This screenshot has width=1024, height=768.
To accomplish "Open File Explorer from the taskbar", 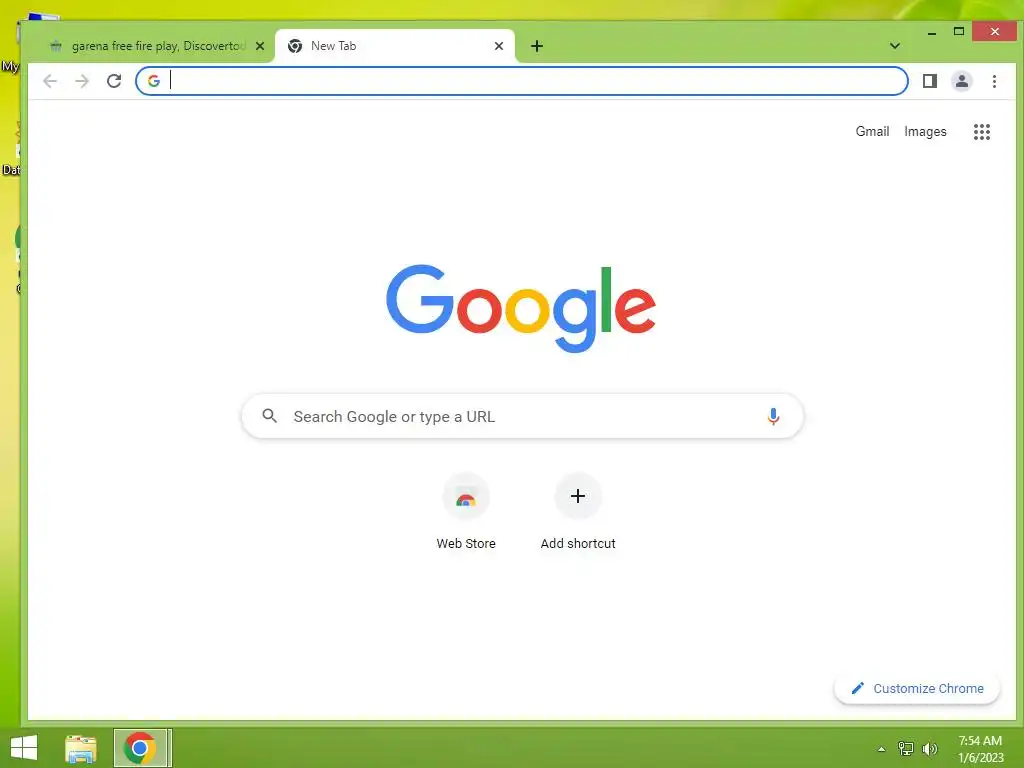I will pyautogui.click(x=81, y=748).
